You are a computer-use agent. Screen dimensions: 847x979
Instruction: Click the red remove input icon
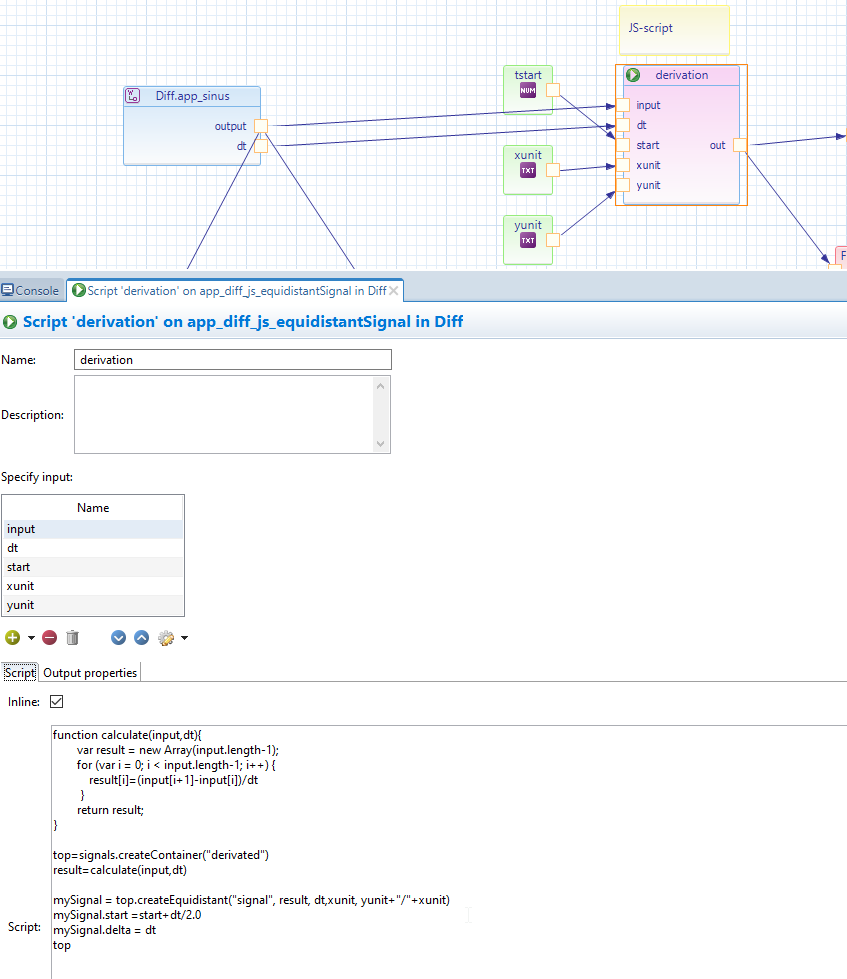(x=49, y=638)
